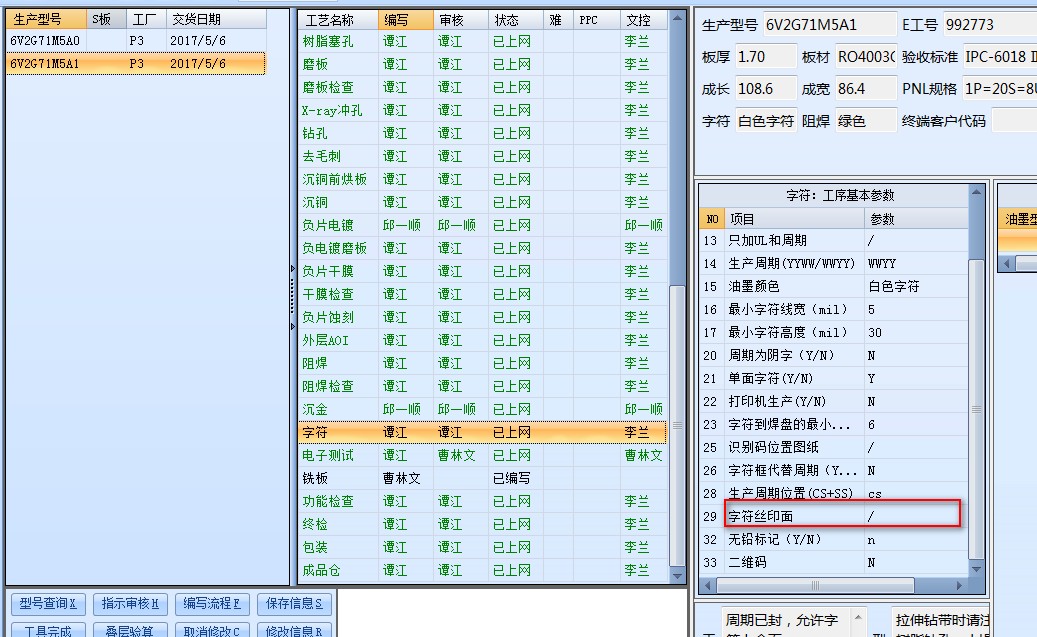Screen dimensions: 1037x637
Task: Select the 沉铜前烘板 process row
Action: pos(483,179)
